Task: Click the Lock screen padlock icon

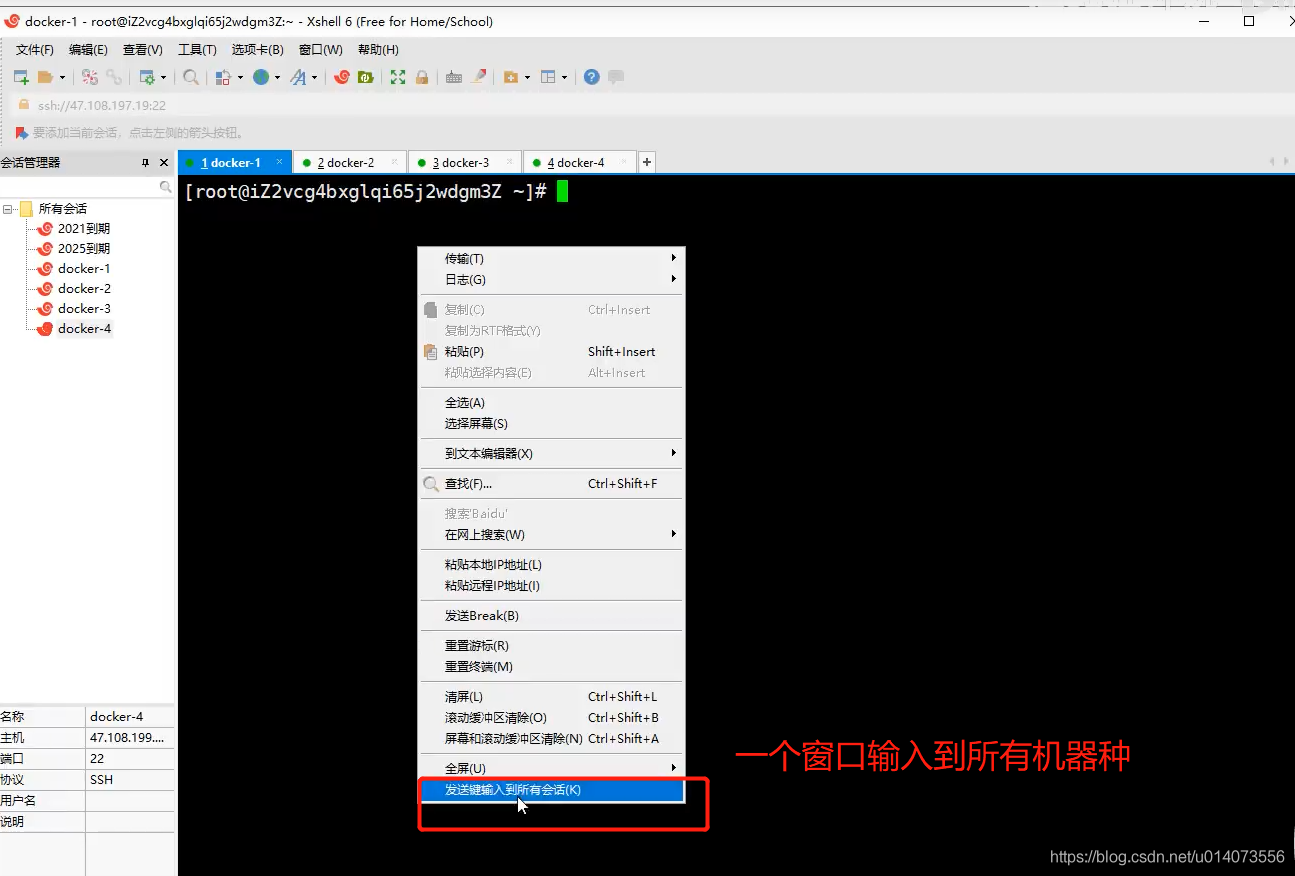Action: click(422, 77)
